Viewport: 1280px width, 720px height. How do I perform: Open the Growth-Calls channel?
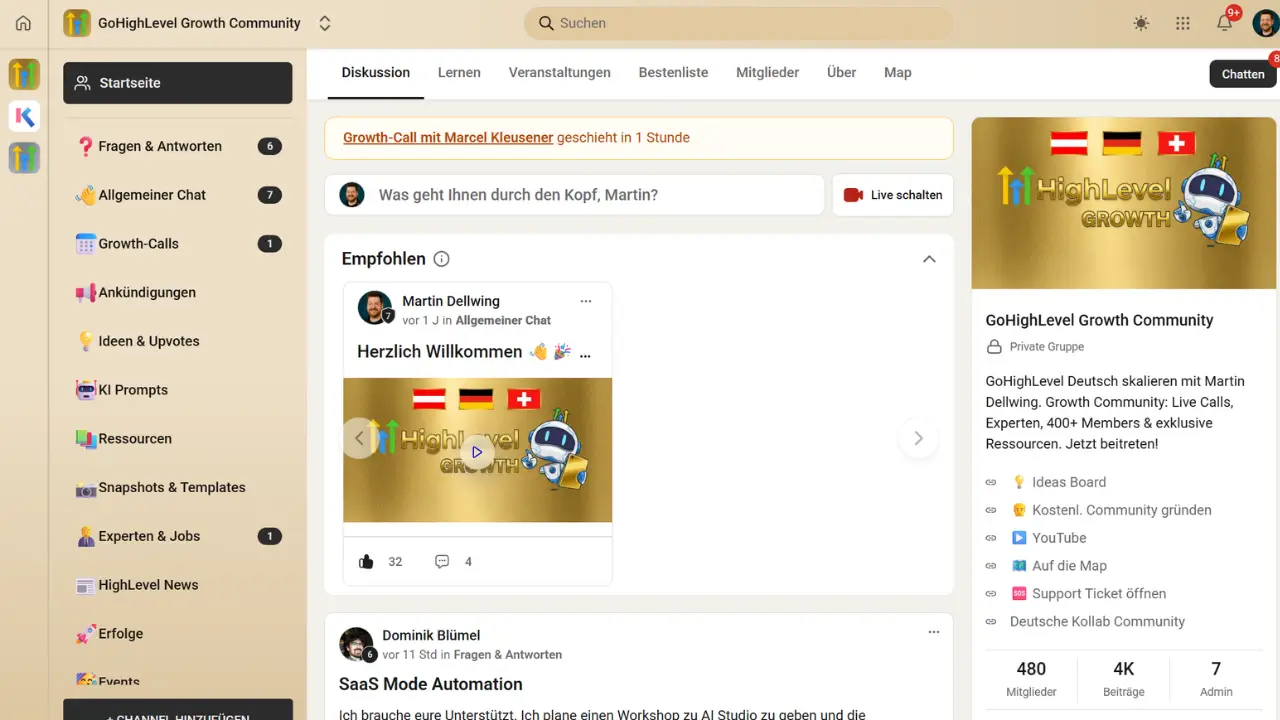[178, 244]
